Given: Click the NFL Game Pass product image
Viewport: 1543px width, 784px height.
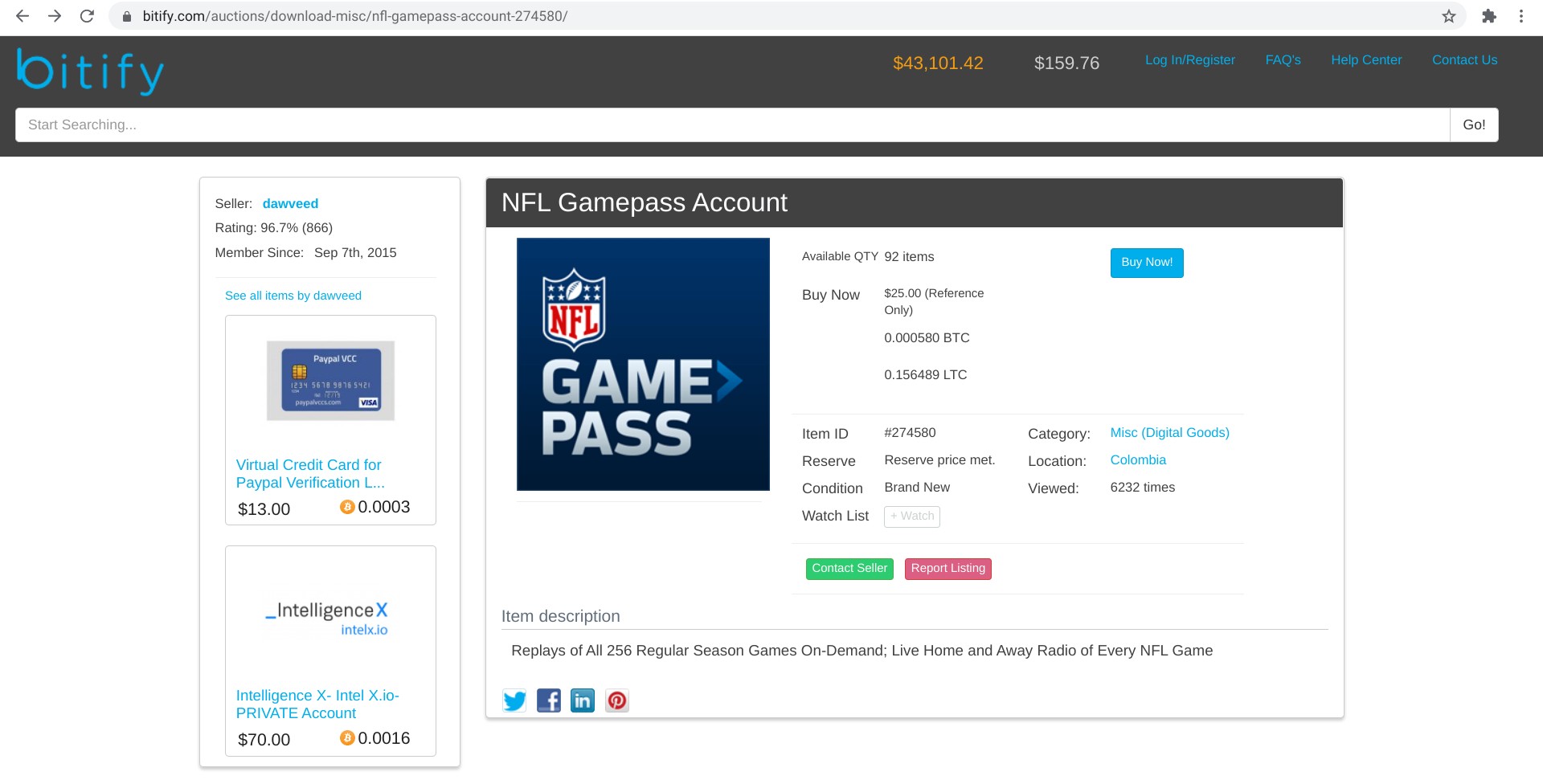Looking at the screenshot, I should 643,364.
